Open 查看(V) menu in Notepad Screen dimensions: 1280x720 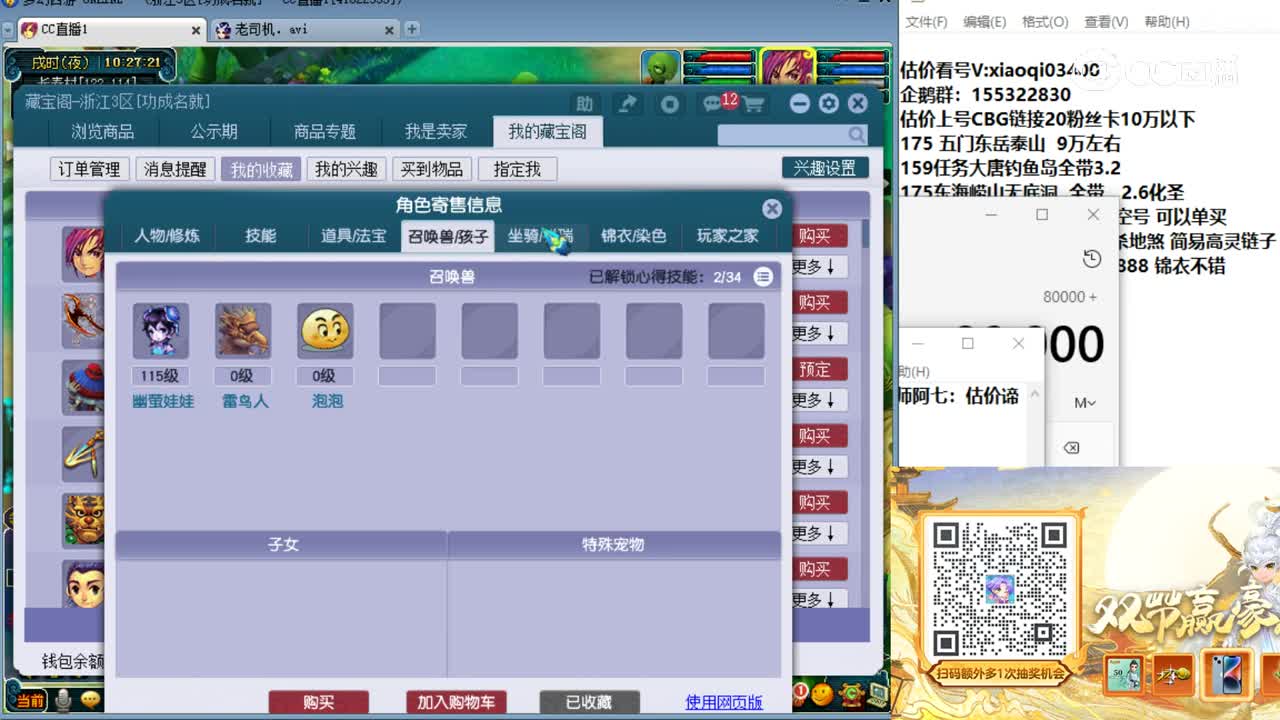pyautogui.click(x=1106, y=22)
